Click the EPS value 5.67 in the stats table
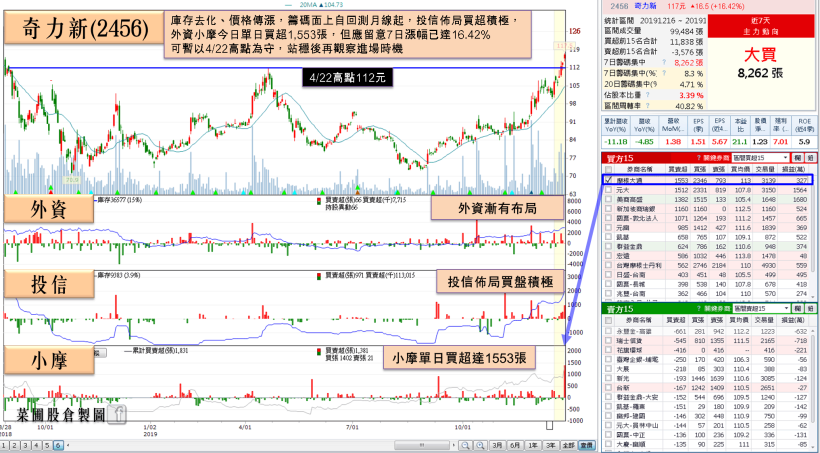820x453 pixels. tap(720, 142)
